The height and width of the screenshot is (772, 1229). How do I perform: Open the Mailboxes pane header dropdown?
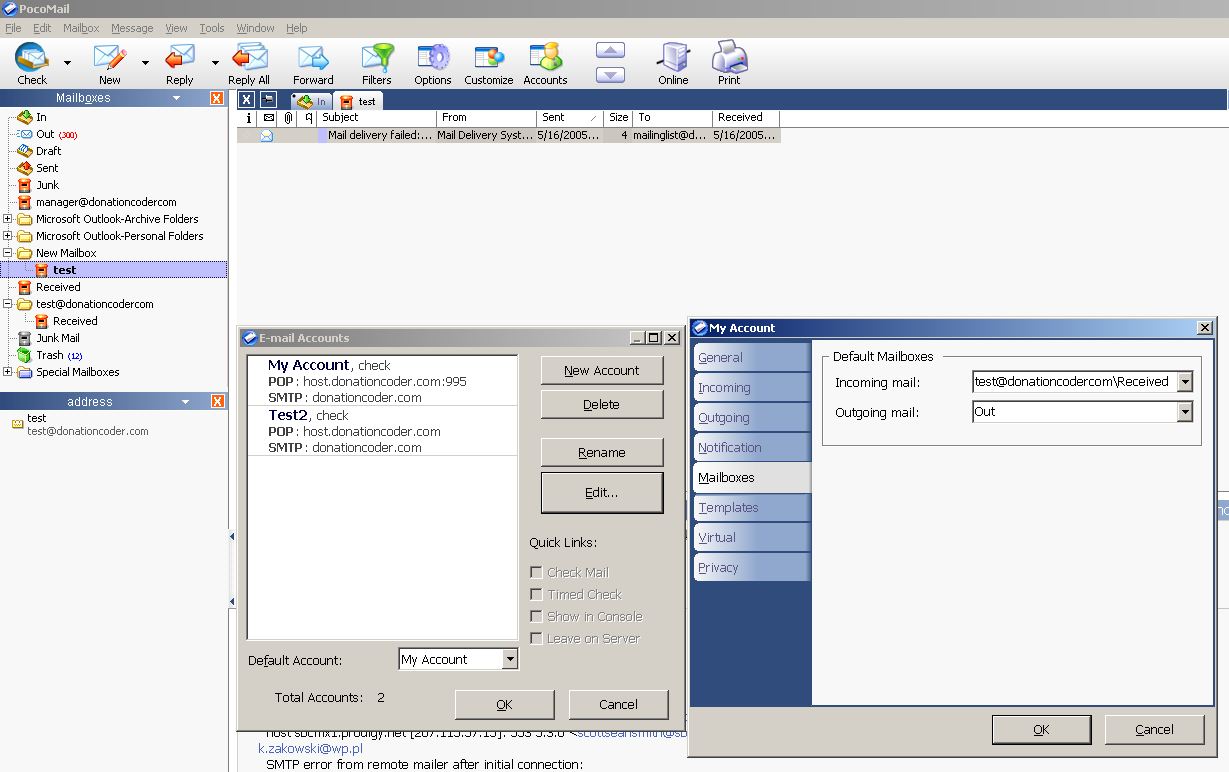tap(177, 98)
